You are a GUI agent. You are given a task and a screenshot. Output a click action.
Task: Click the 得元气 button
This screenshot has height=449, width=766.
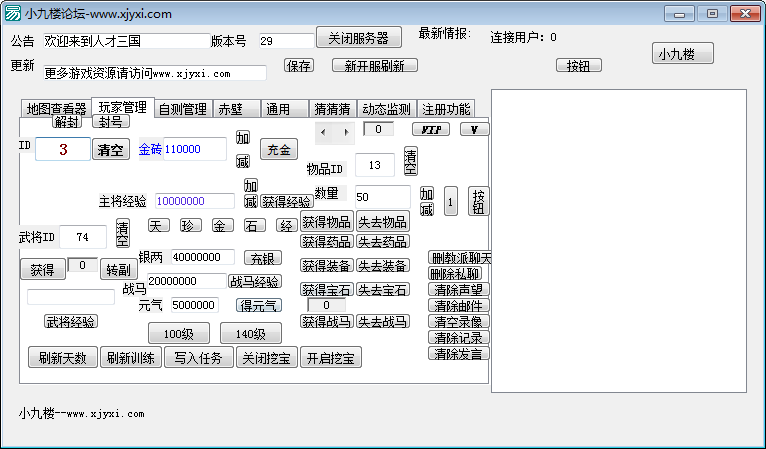pyautogui.click(x=259, y=305)
